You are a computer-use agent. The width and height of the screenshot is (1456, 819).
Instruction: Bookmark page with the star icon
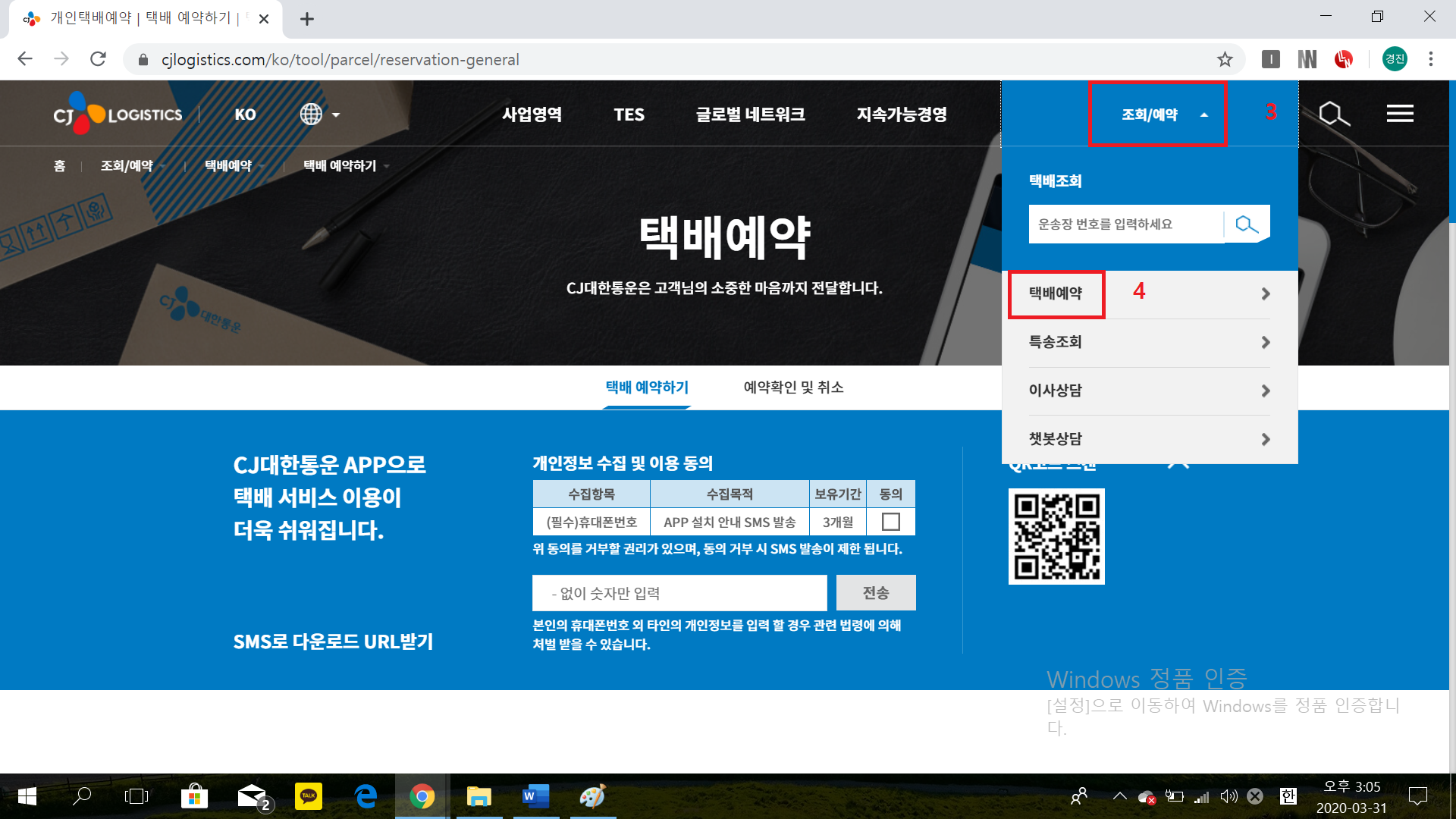1225,59
